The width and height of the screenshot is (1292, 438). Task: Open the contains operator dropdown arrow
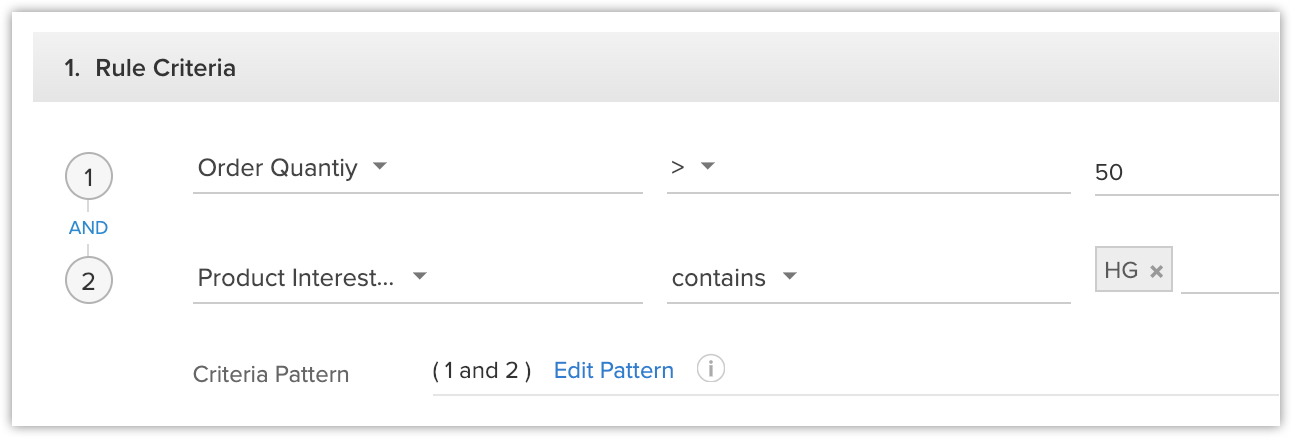point(789,277)
